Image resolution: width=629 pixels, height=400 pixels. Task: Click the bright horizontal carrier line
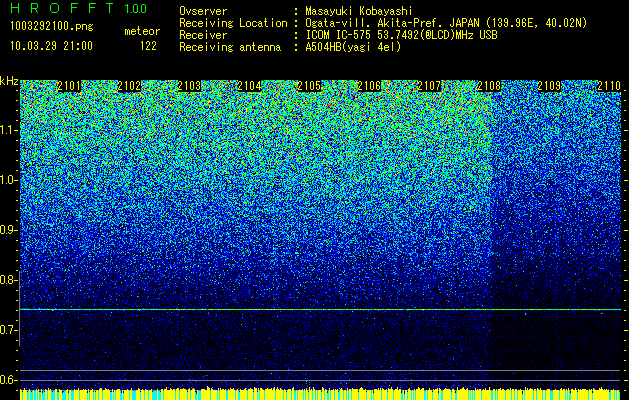321,309
